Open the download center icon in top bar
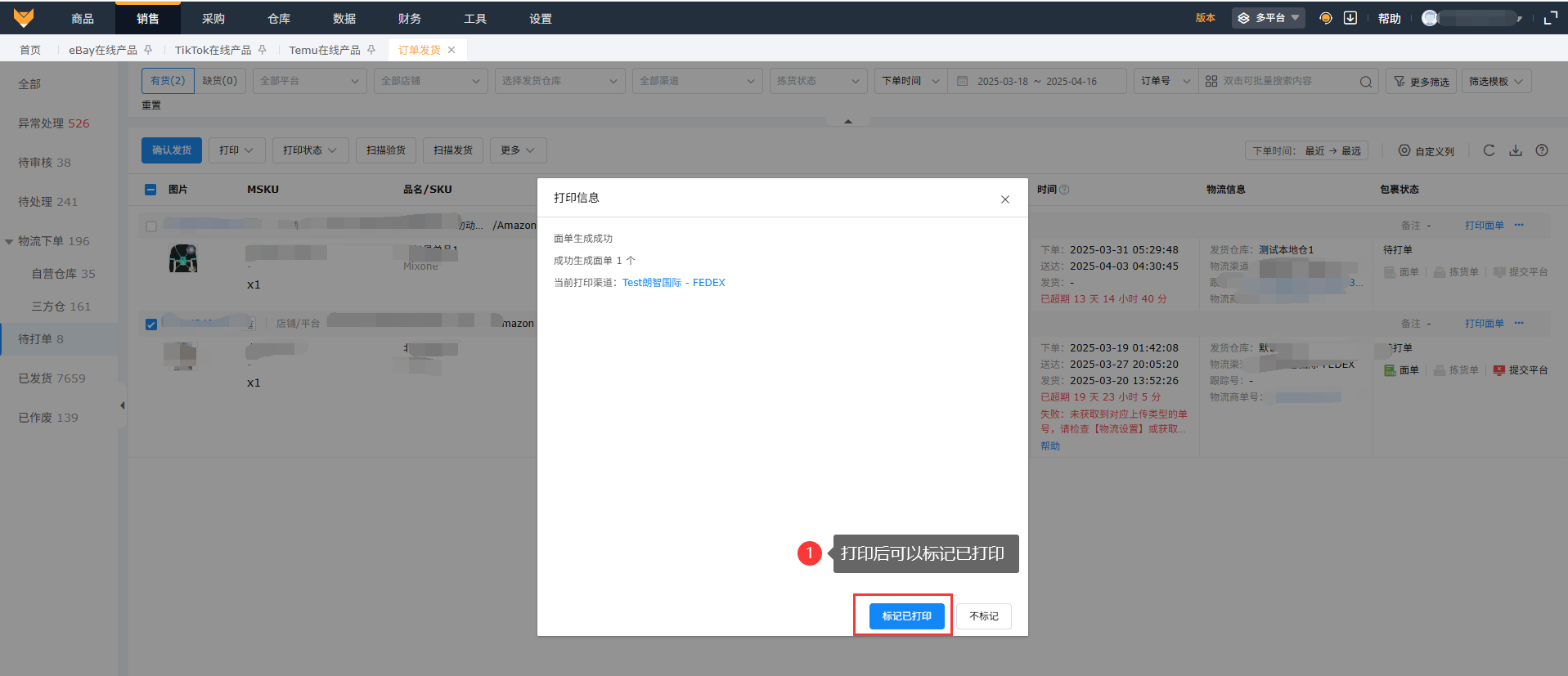The height and width of the screenshot is (676, 1568). [1350, 18]
